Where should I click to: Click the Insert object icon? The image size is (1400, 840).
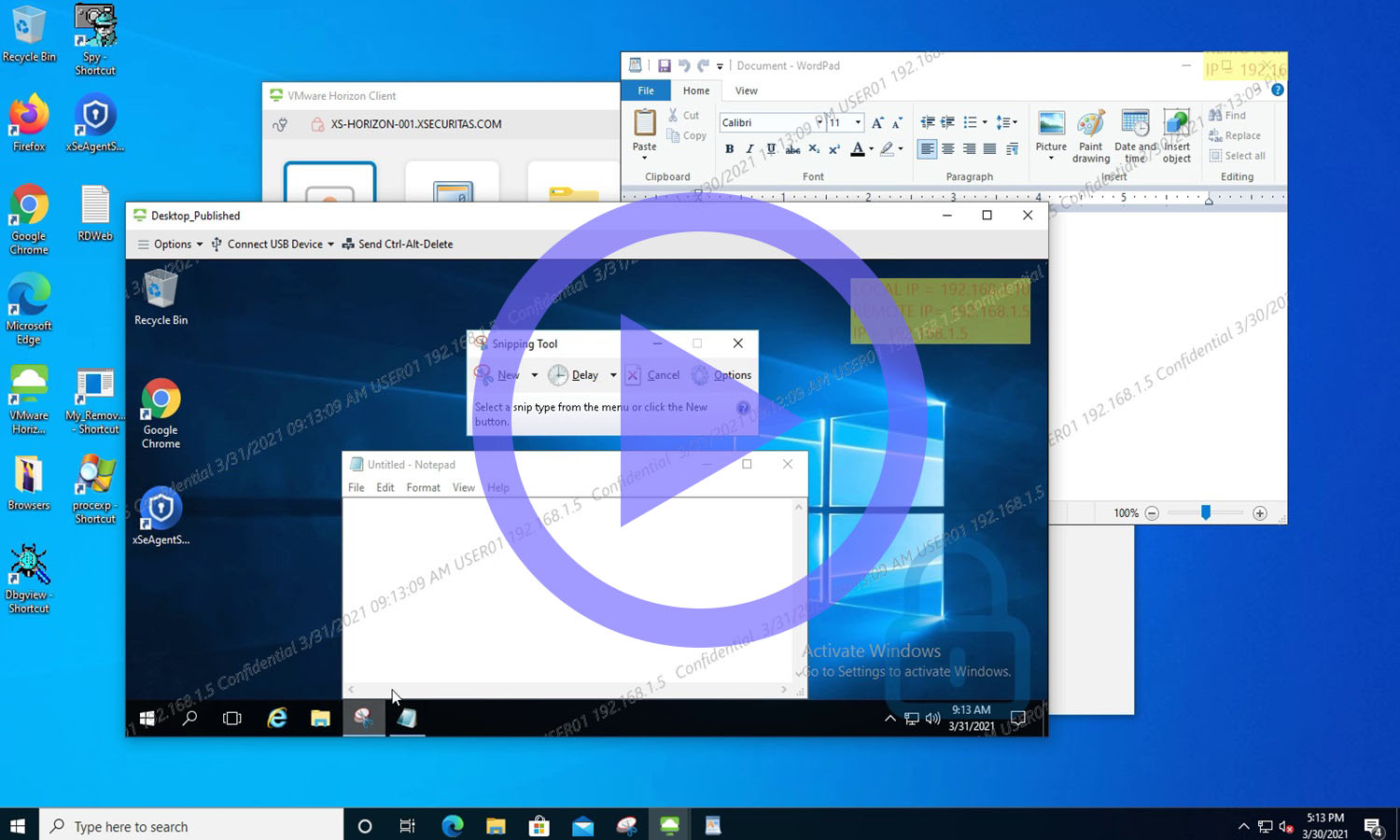click(1176, 124)
